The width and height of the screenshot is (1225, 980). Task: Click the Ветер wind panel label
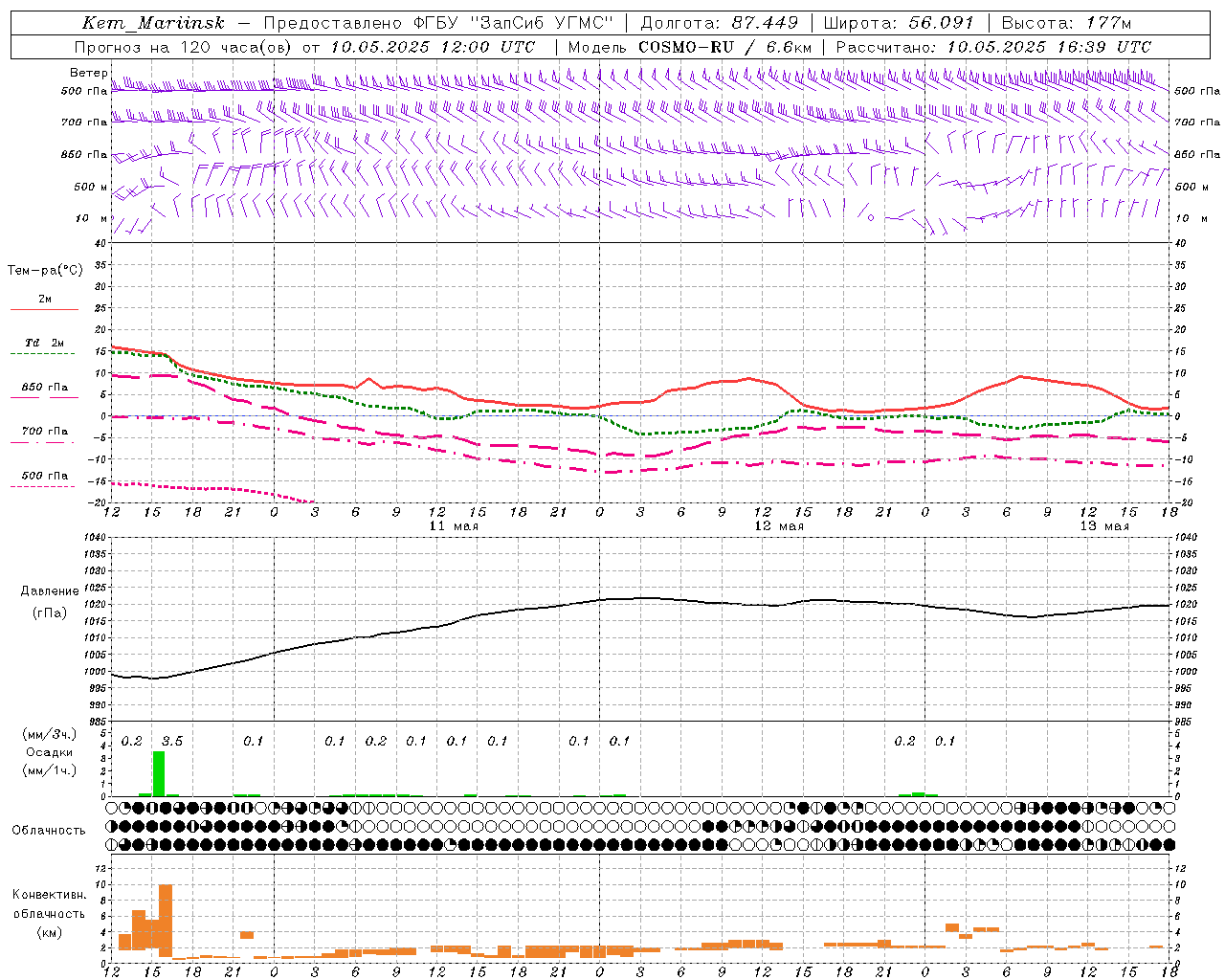point(88,73)
